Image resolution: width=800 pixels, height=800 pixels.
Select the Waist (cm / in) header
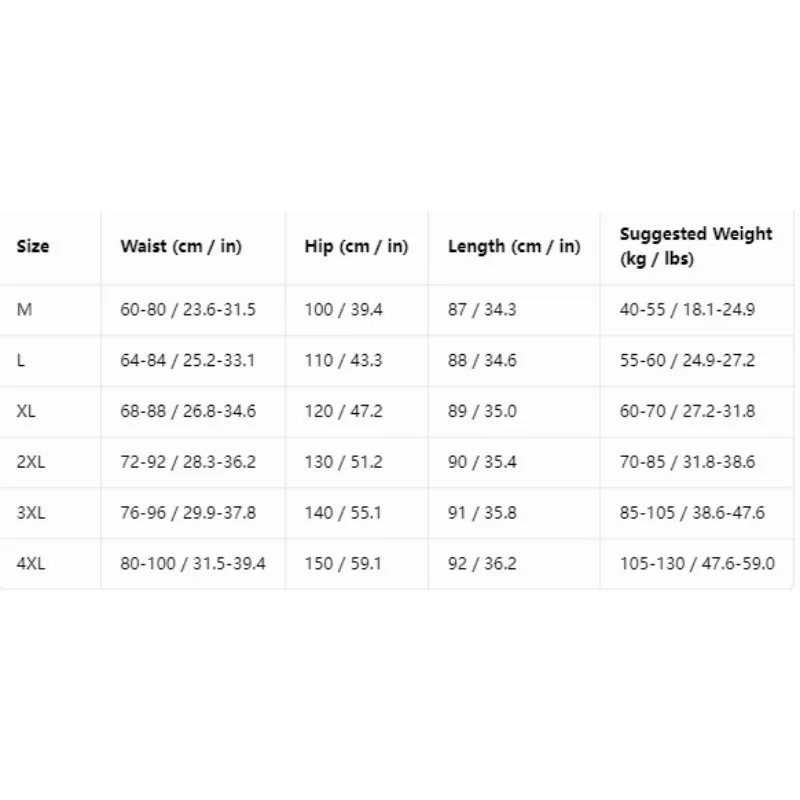(181, 246)
